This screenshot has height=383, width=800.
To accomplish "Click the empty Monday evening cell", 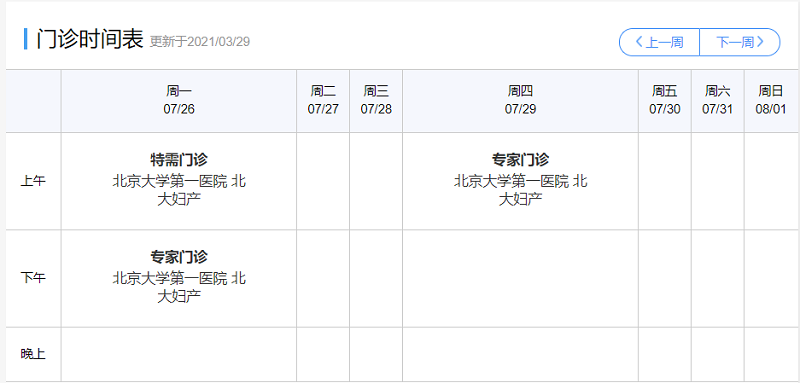I will (x=179, y=354).
